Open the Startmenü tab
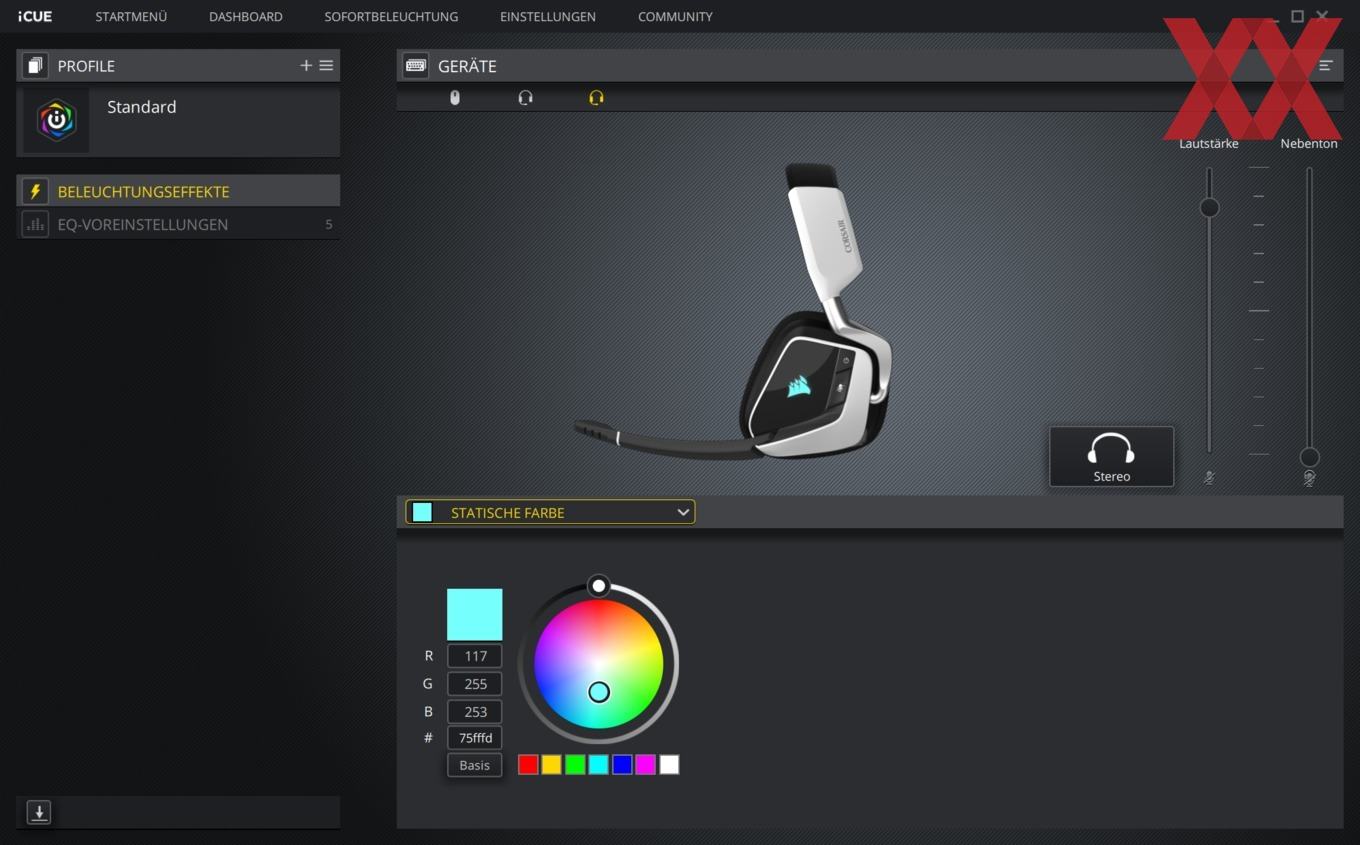Image resolution: width=1360 pixels, height=845 pixels. point(131,17)
